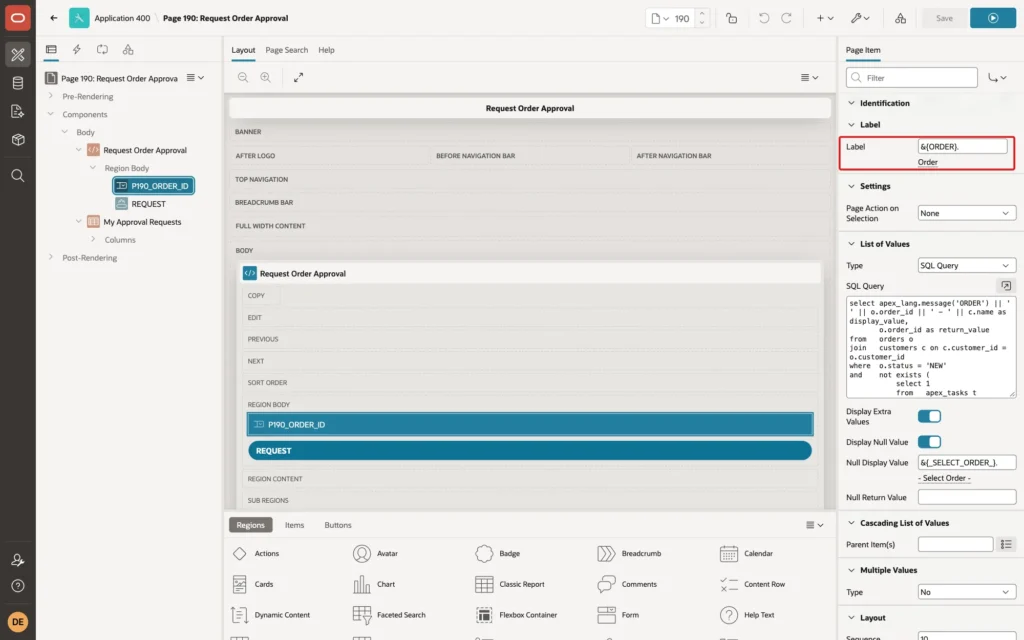Open the page selector dropdown
1024x640 pixels.
click(660, 18)
